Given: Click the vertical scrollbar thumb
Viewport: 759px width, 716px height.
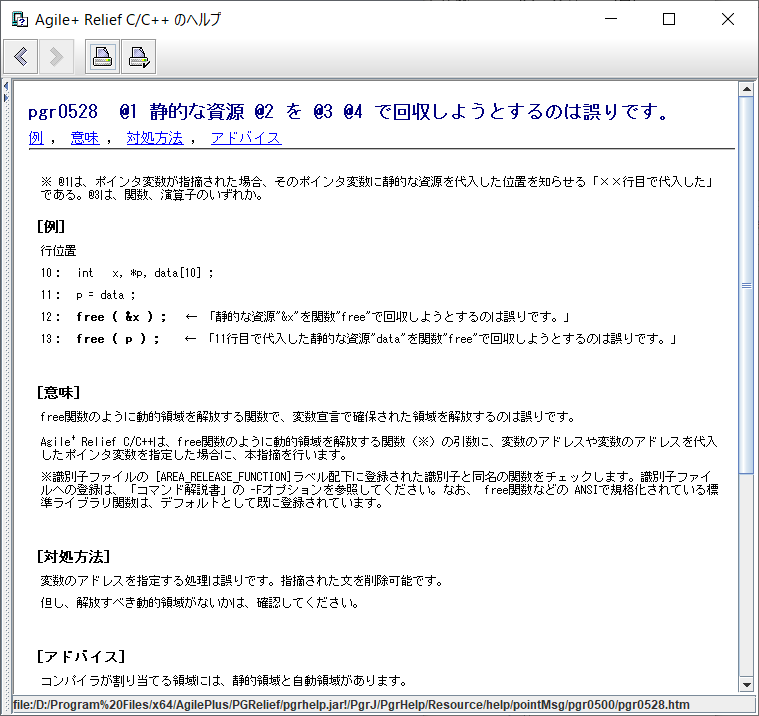Looking at the screenshot, I should (x=746, y=285).
